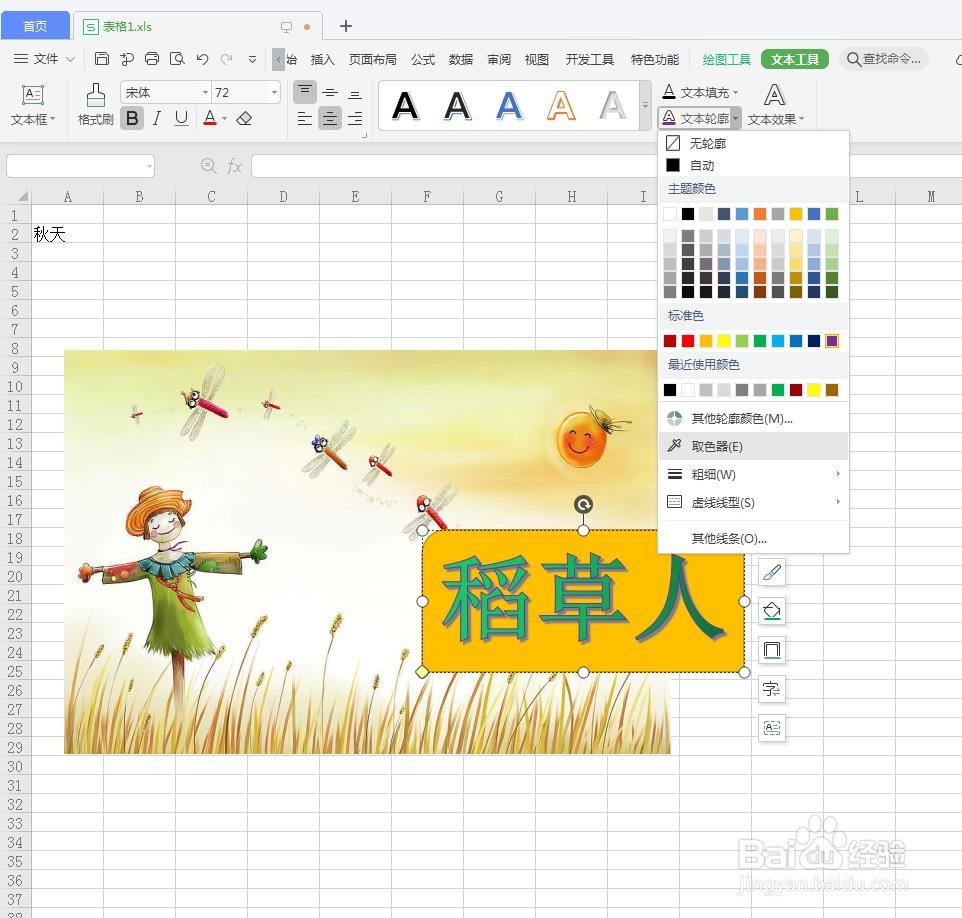Zoom formula bar magnifier icon
This screenshot has height=918, width=962.
(x=209, y=166)
